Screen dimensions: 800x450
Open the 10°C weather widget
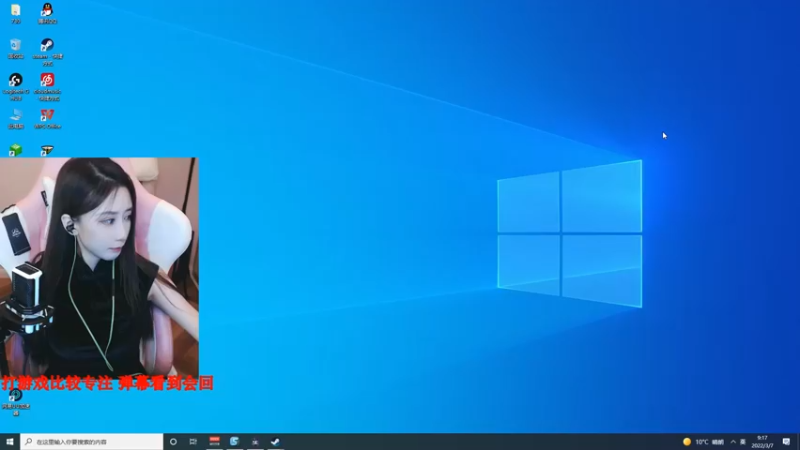(703, 442)
